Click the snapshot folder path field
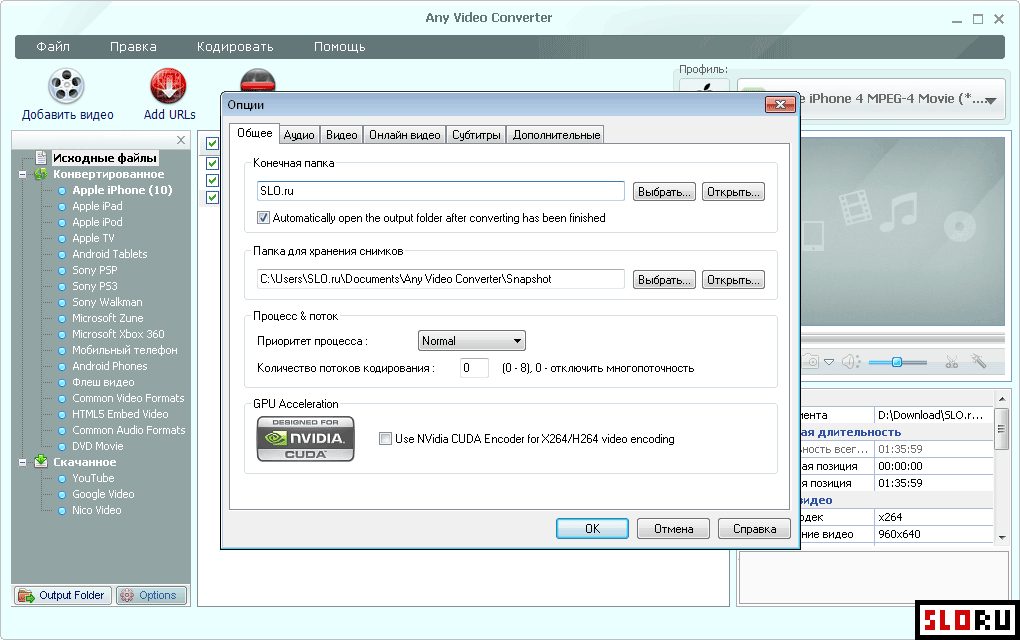The image size is (1020, 640). tap(440, 279)
